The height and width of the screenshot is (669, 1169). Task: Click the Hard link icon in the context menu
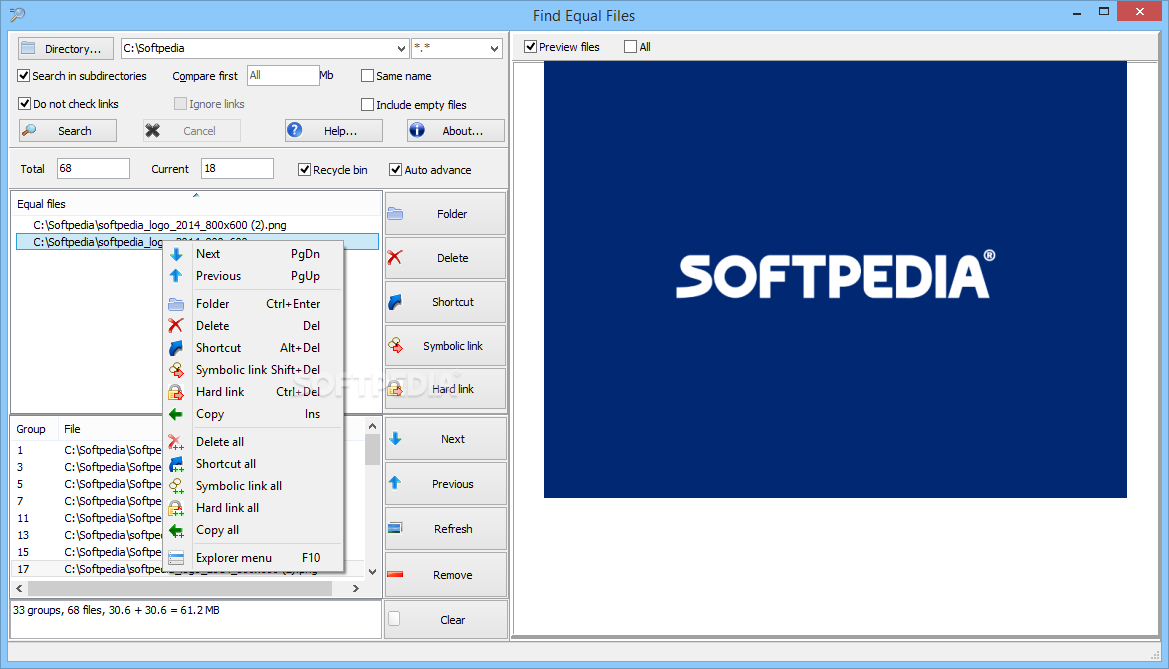pos(176,392)
